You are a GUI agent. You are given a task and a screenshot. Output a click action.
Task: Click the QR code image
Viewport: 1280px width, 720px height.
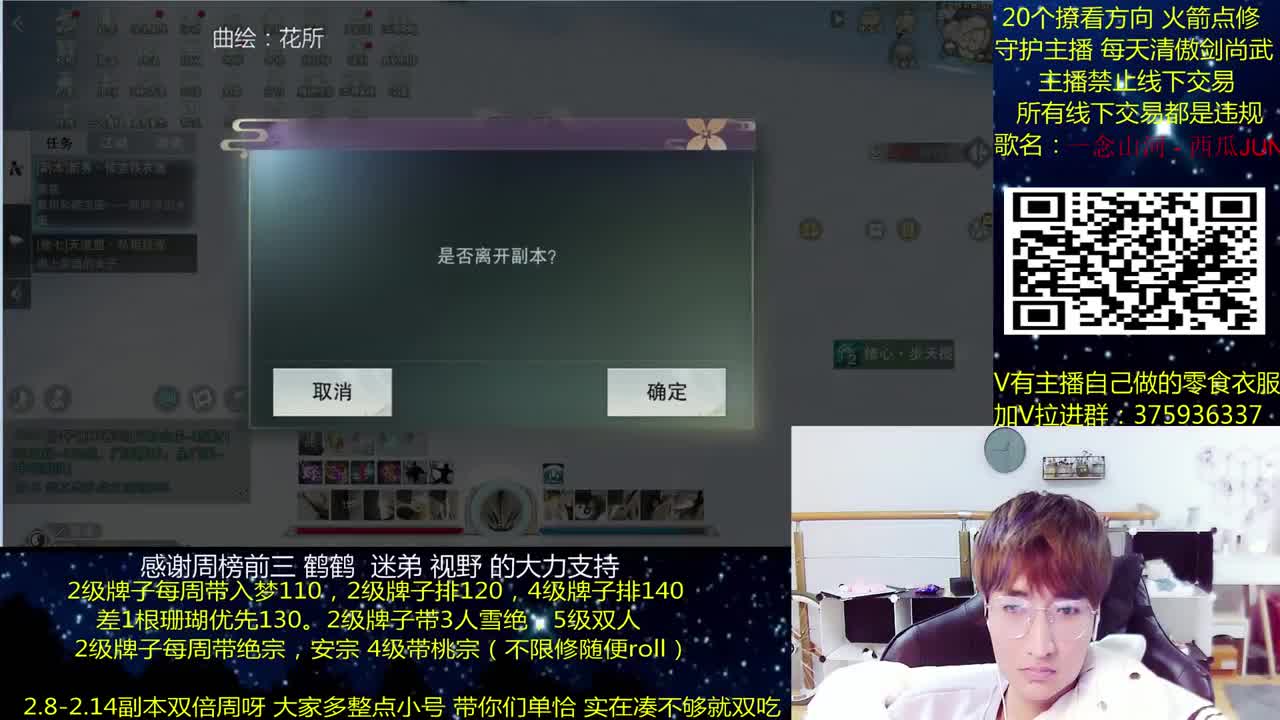[x=1134, y=261]
